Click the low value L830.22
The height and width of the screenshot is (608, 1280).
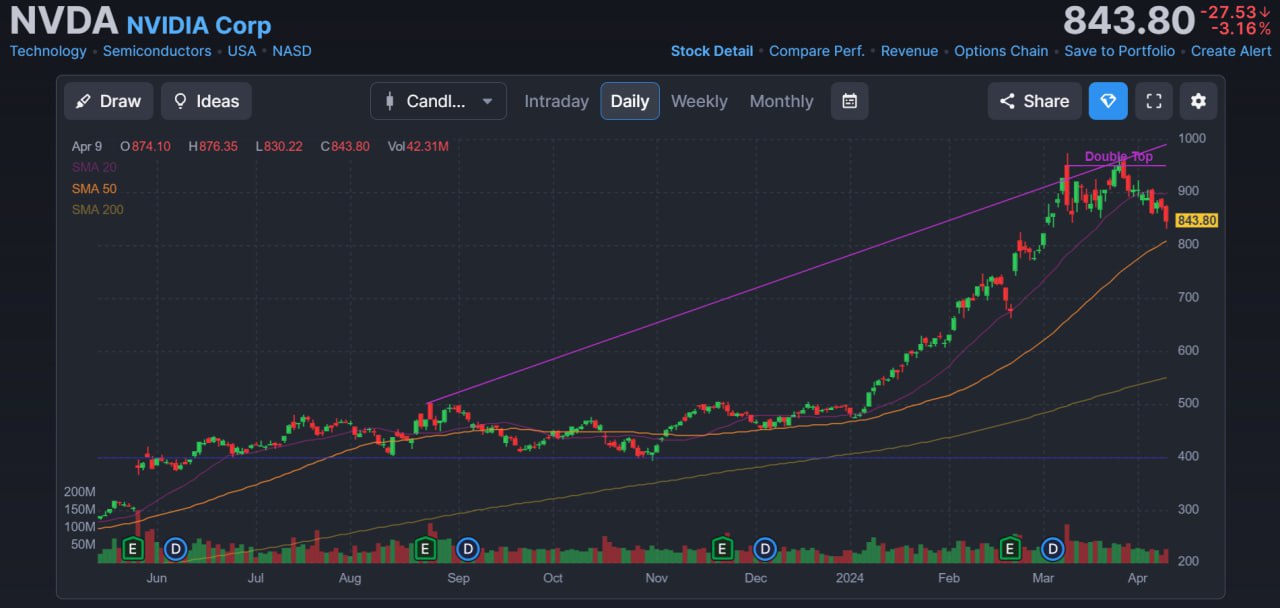[x=279, y=146]
